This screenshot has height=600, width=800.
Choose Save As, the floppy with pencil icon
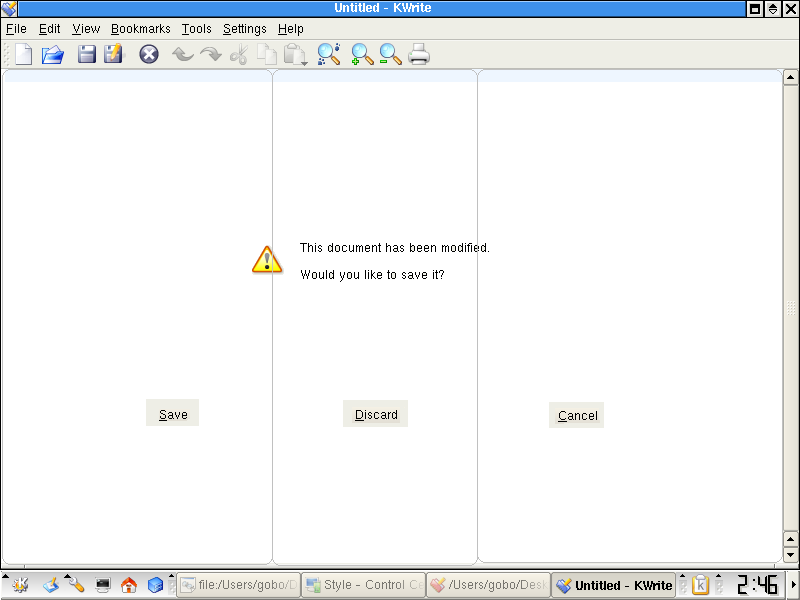[114, 54]
